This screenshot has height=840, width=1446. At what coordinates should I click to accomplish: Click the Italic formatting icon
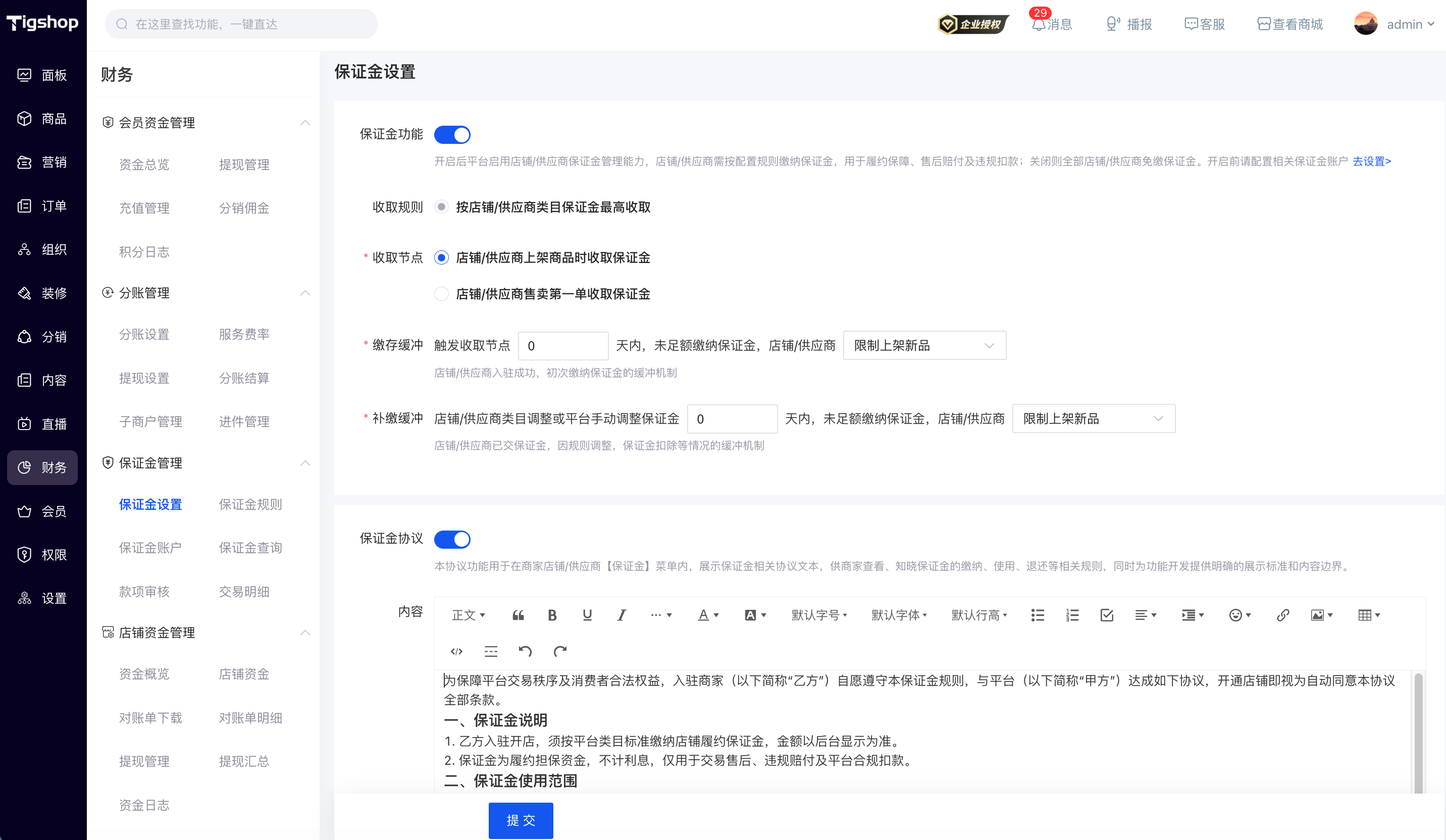click(x=622, y=615)
